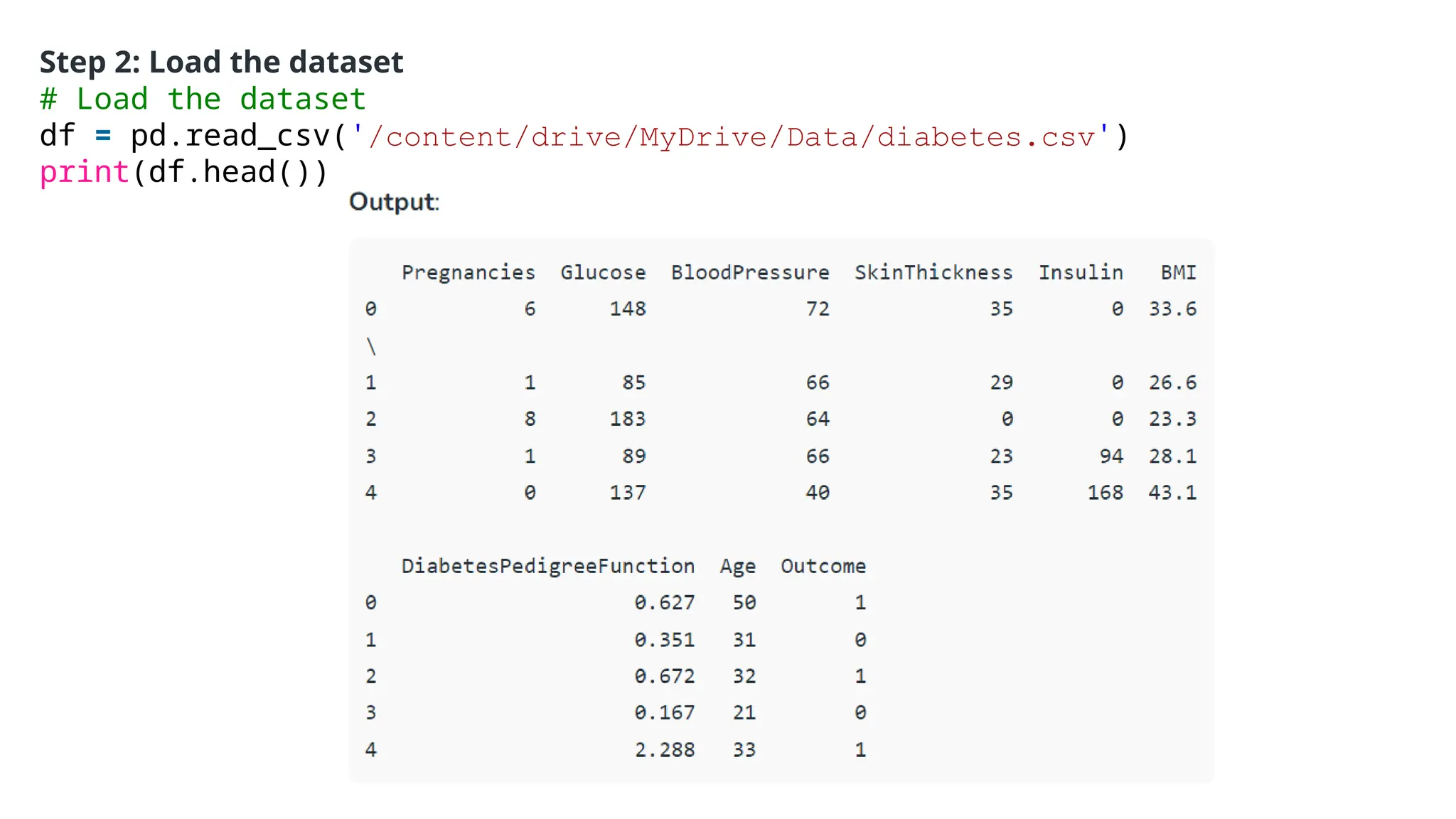Click the diabetes.csv file path string
The width and height of the screenshot is (1456, 819).
point(731,136)
